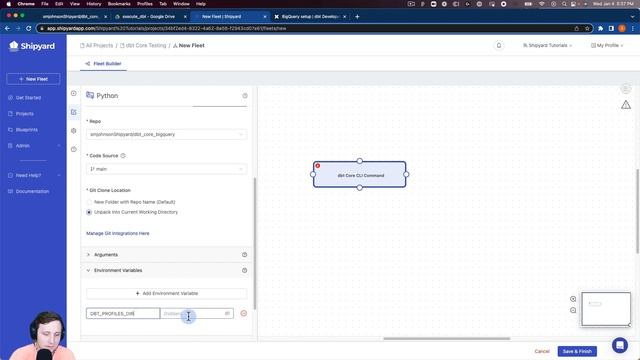Viewport: 640px width, 360px height.
Task: Click Save & Finish button
Action: (577, 351)
